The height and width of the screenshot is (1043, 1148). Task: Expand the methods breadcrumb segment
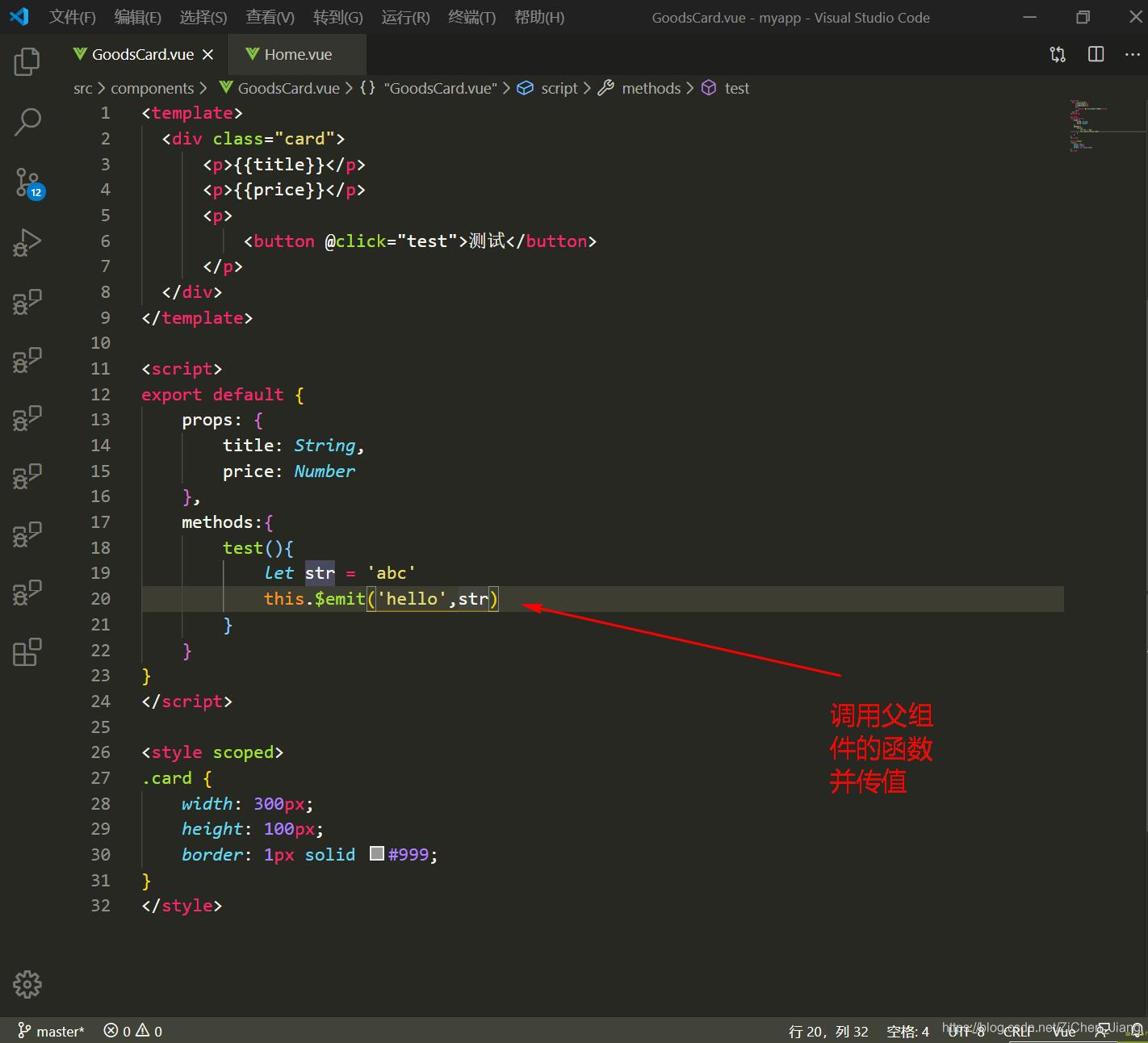pyautogui.click(x=651, y=88)
